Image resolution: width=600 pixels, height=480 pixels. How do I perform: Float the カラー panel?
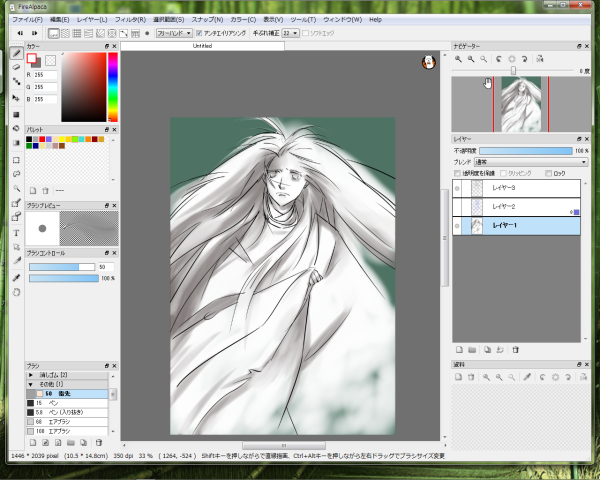click(x=107, y=46)
